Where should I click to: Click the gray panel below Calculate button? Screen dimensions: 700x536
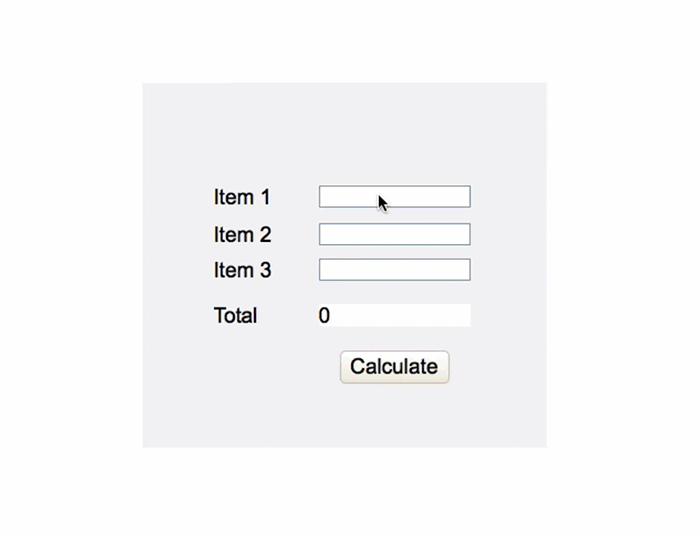tap(345, 416)
